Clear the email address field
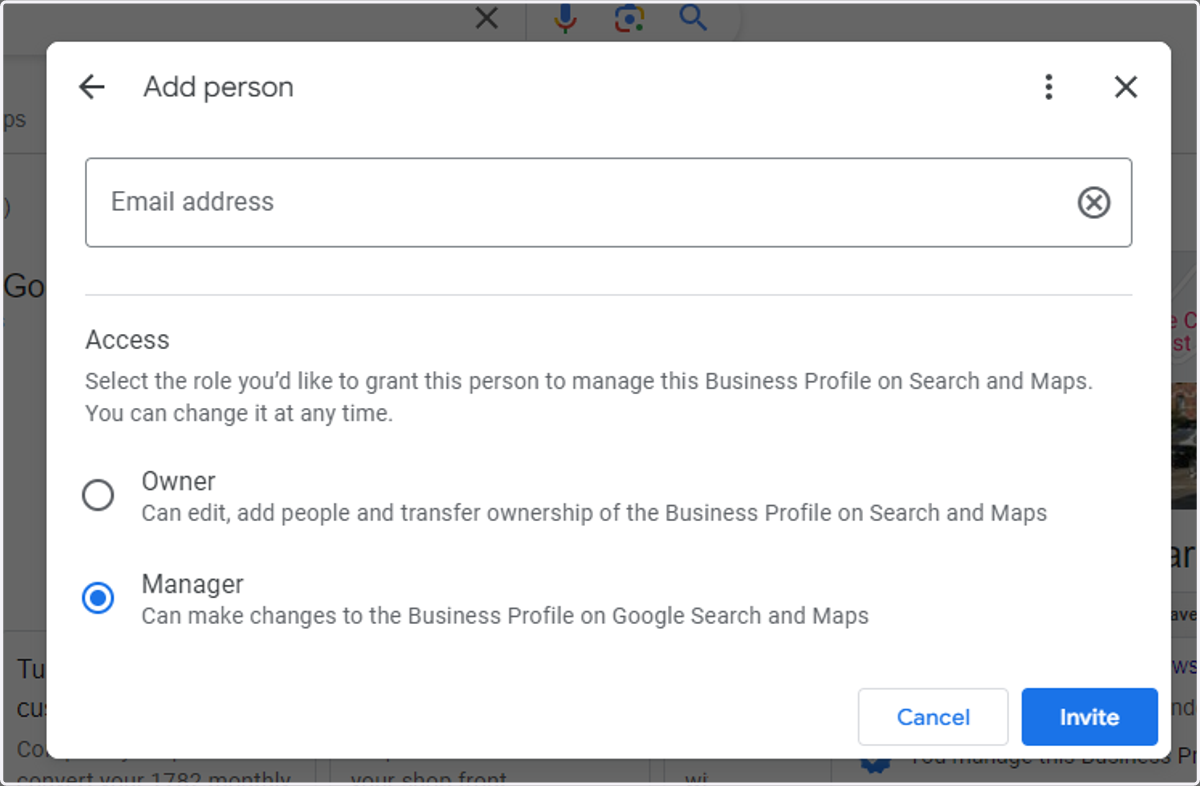The image size is (1200, 786). 1094,203
